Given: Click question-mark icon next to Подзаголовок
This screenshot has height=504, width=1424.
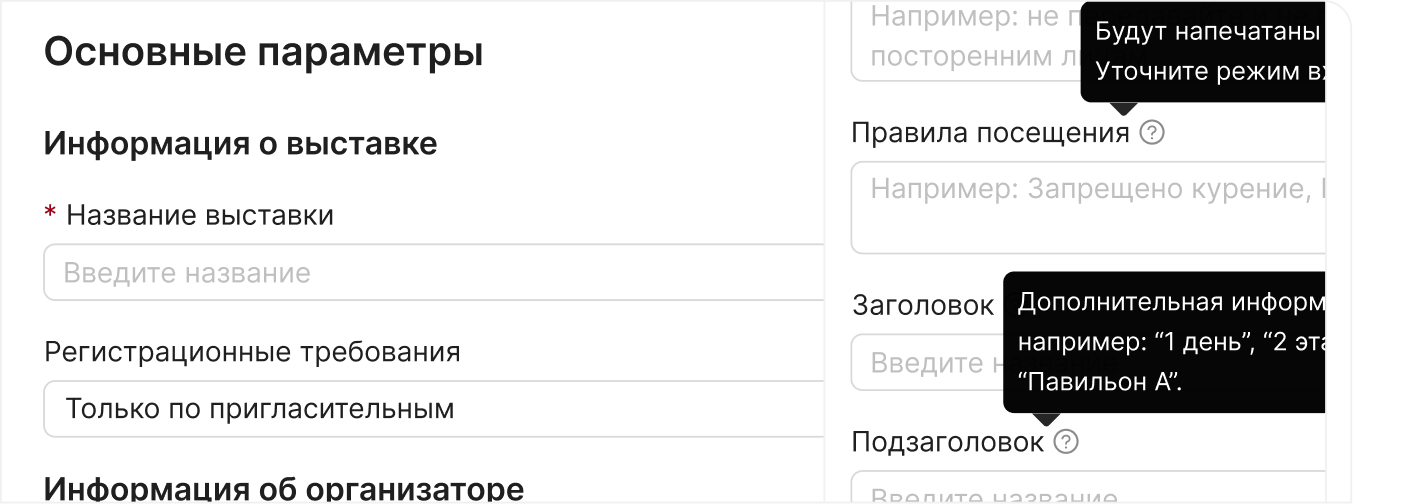Looking at the screenshot, I should pos(1066,441).
